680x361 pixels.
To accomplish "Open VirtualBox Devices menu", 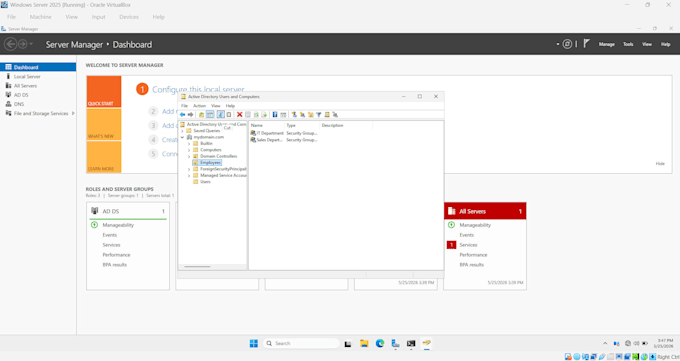I will [129, 17].
